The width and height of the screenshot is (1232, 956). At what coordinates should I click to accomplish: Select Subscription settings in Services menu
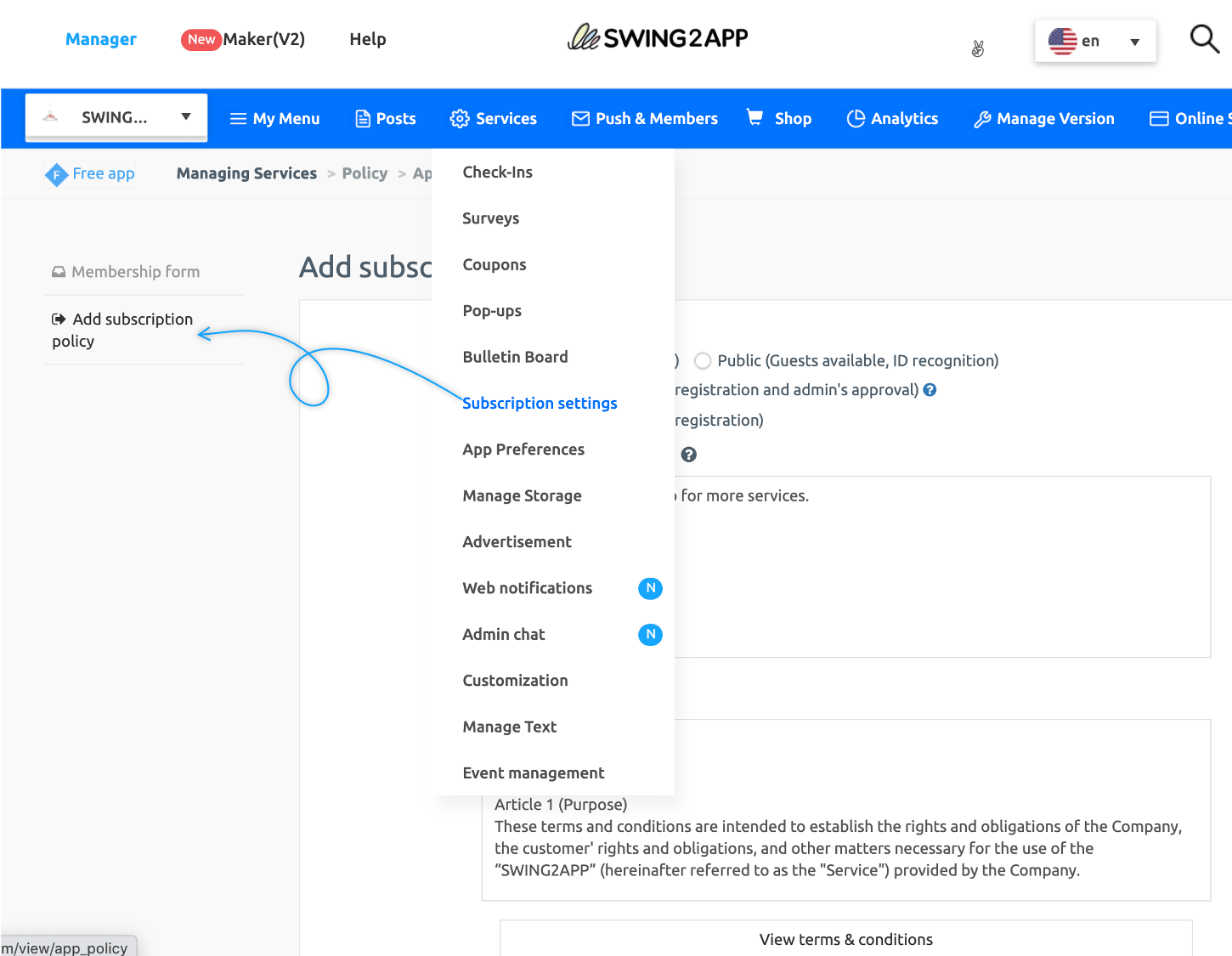[540, 404]
